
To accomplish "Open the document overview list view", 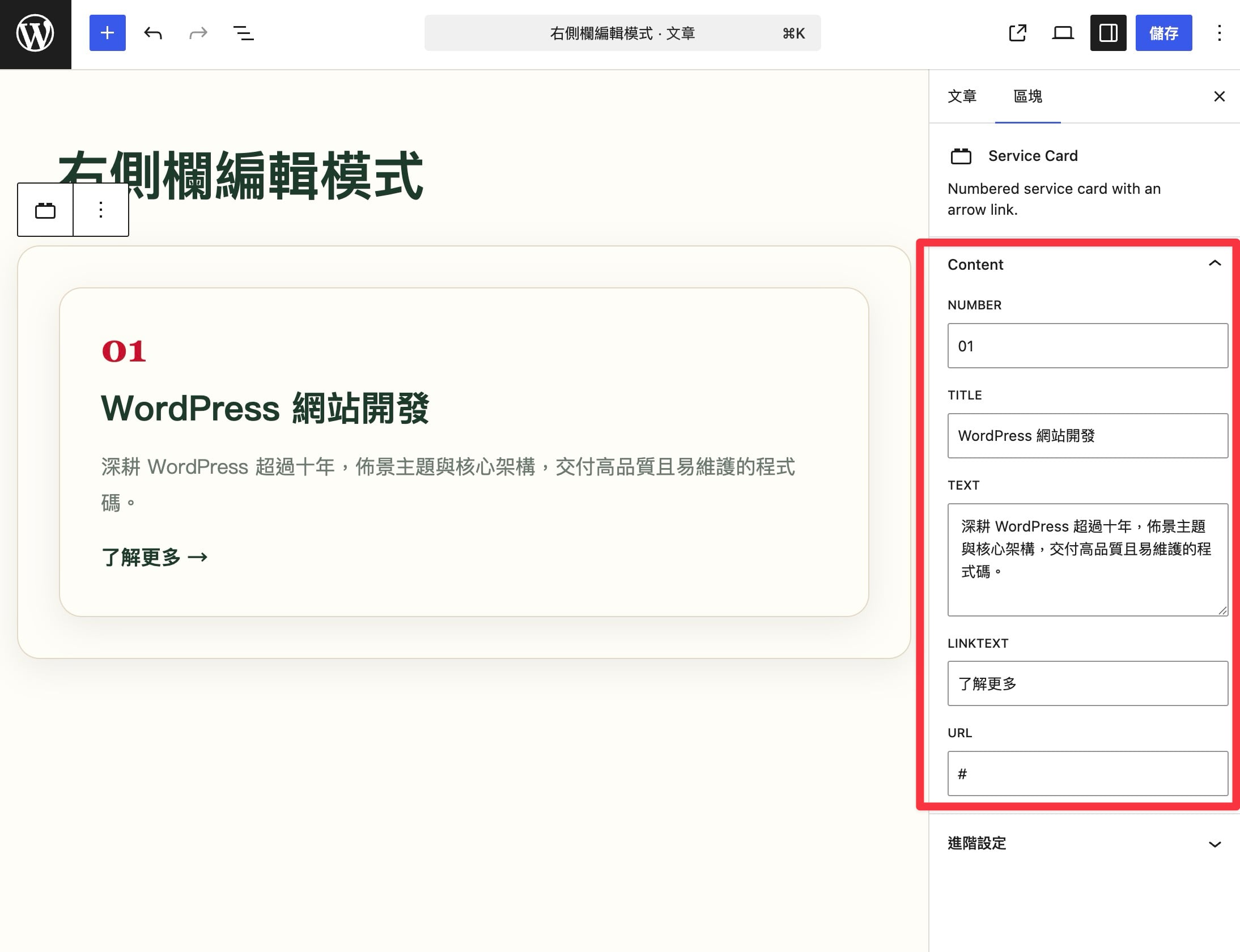I will coord(244,33).
